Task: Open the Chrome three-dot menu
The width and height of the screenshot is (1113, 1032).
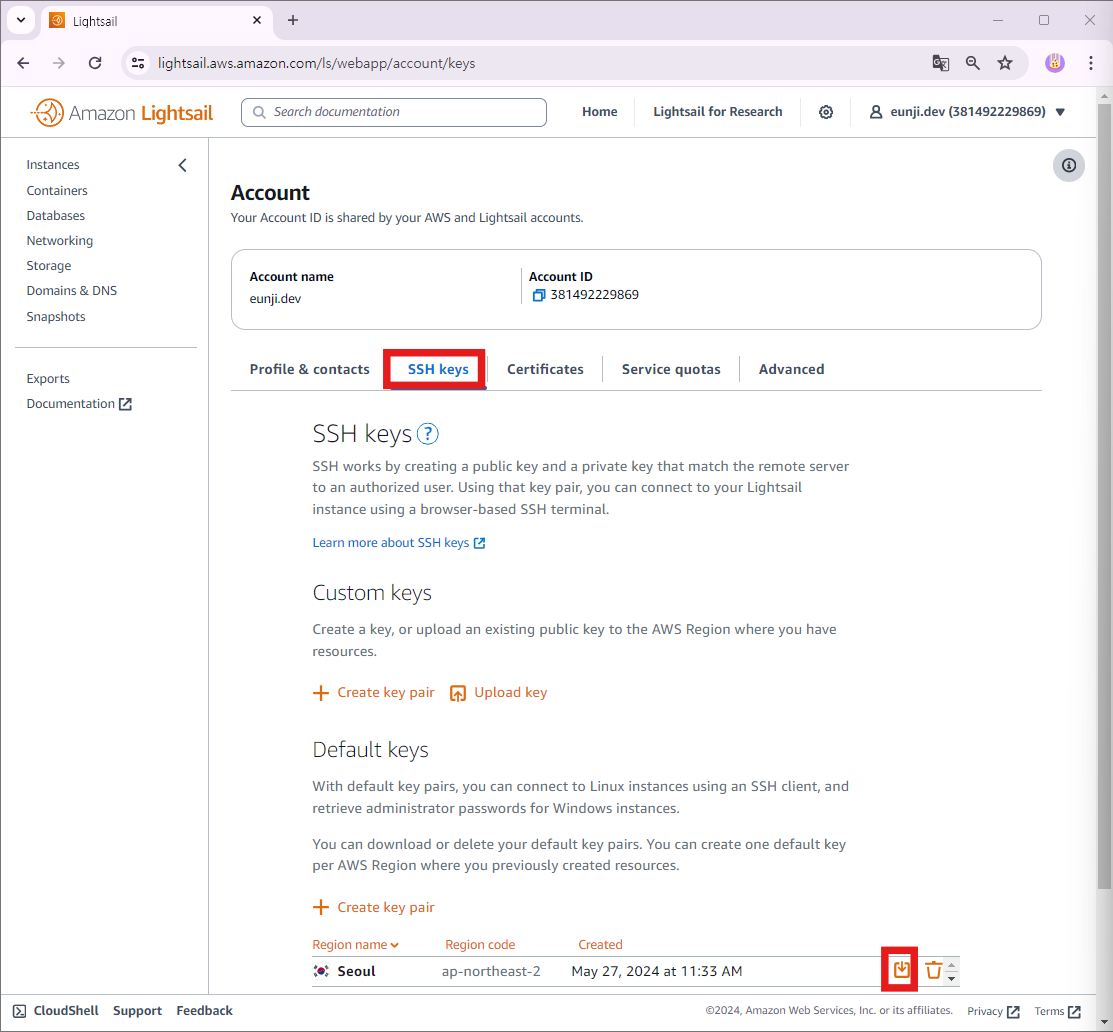Action: pyautogui.click(x=1091, y=63)
